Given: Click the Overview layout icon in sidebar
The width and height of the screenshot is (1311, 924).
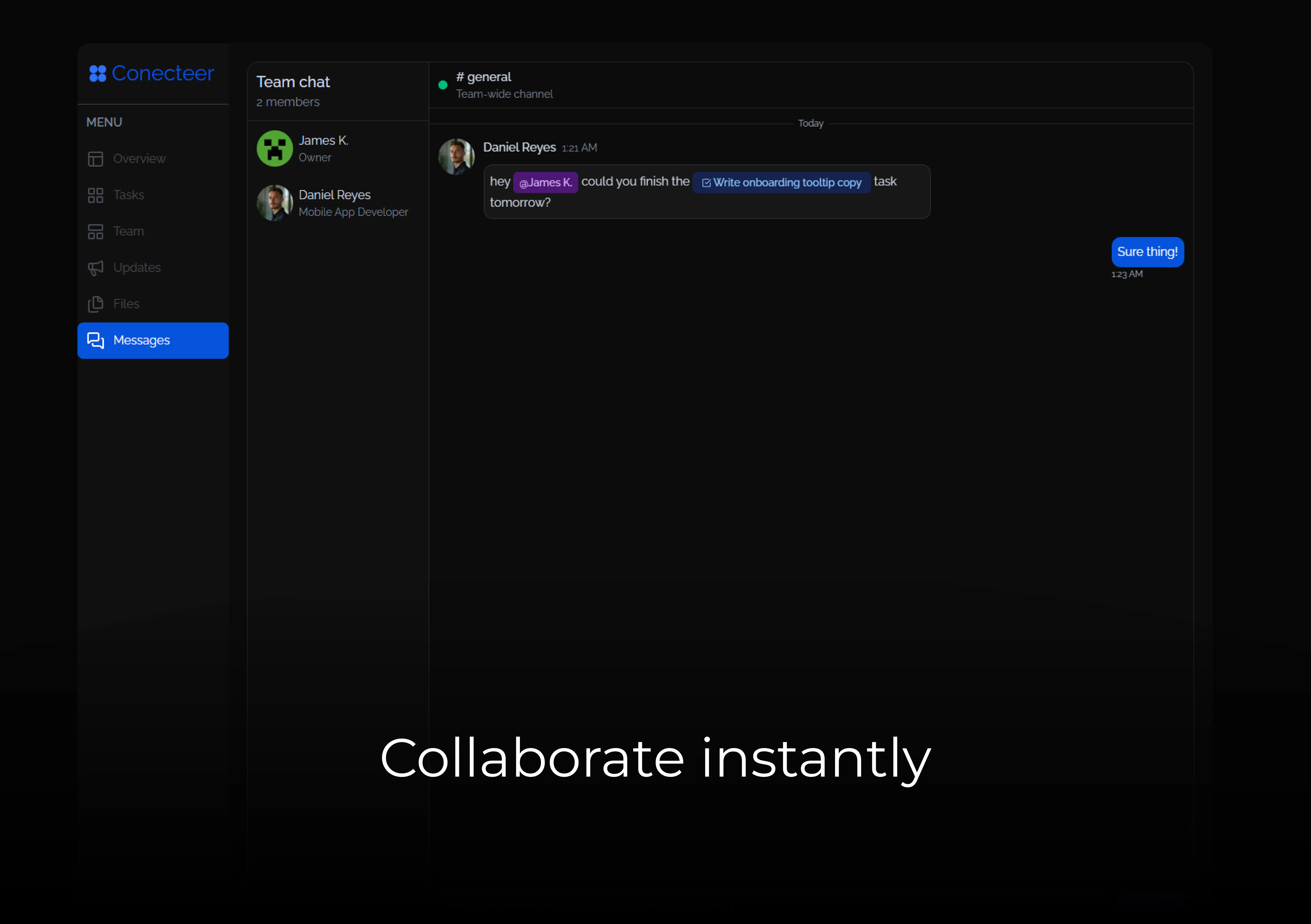Looking at the screenshot, I should [95, 159].
